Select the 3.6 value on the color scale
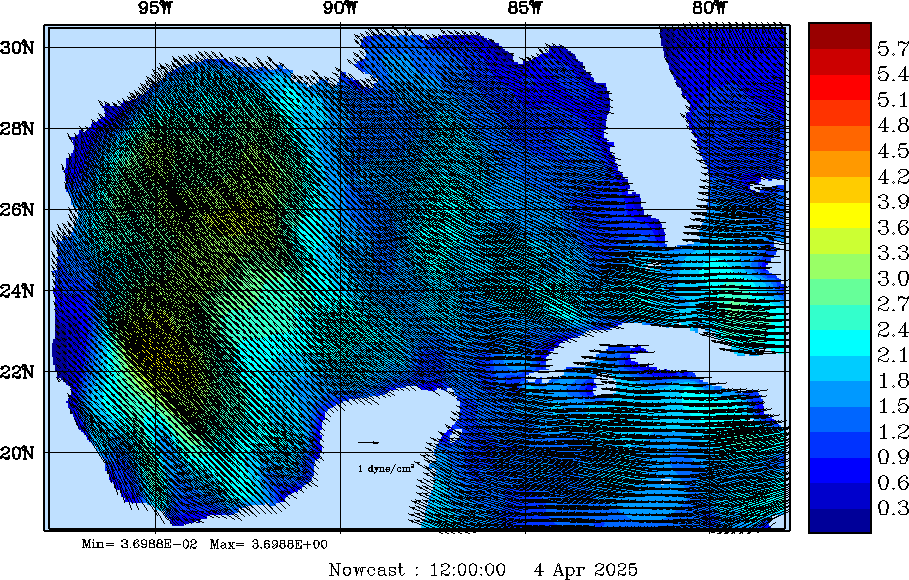Viewport: 909px width, 580px height. (x=893, y=227)
